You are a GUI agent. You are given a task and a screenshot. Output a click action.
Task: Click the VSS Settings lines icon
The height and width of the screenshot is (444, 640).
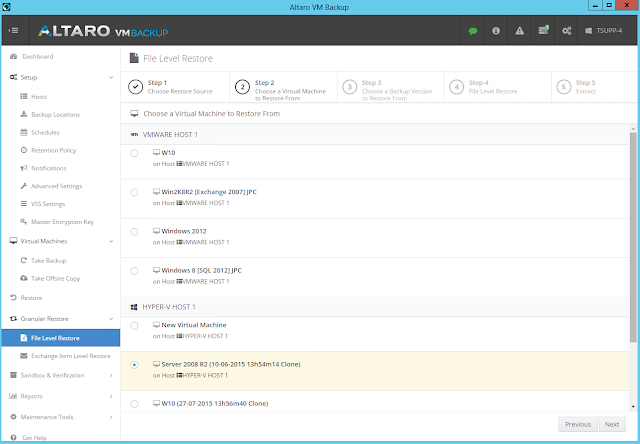pyautogui.click(x=24, y=204)
